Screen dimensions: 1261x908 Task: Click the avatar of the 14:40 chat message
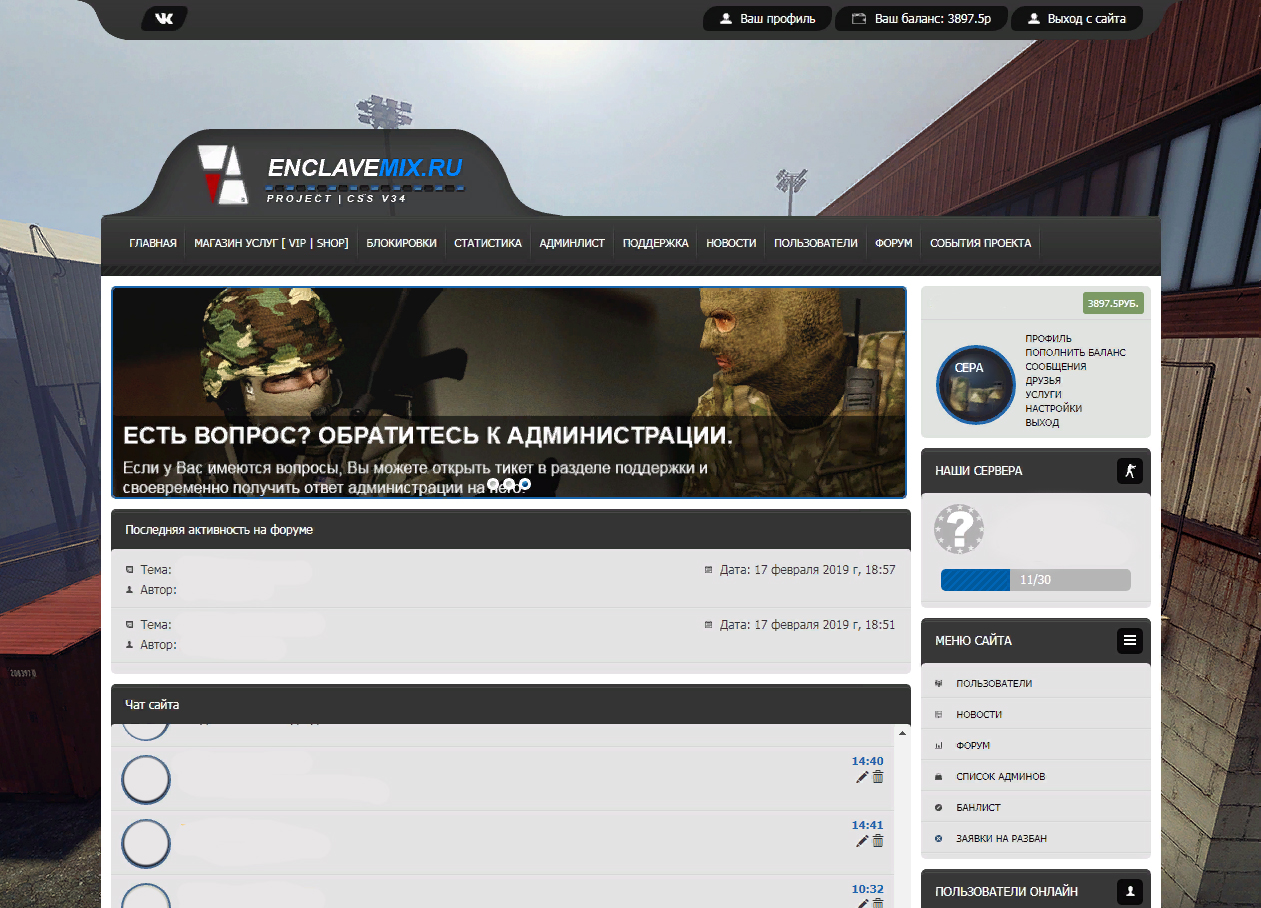pyautogui.click(x=146, y=780)
